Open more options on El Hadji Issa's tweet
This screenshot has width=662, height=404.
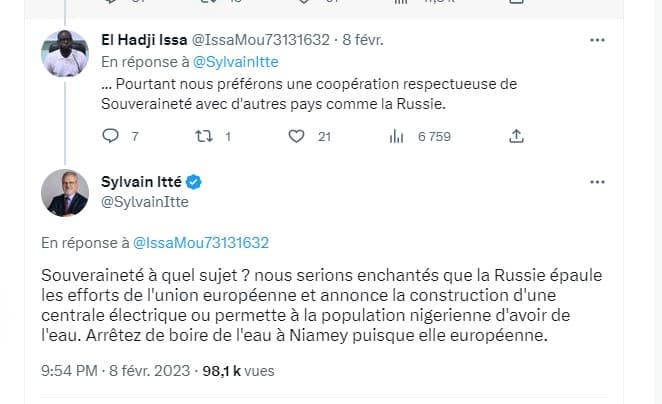pos(597,41)
